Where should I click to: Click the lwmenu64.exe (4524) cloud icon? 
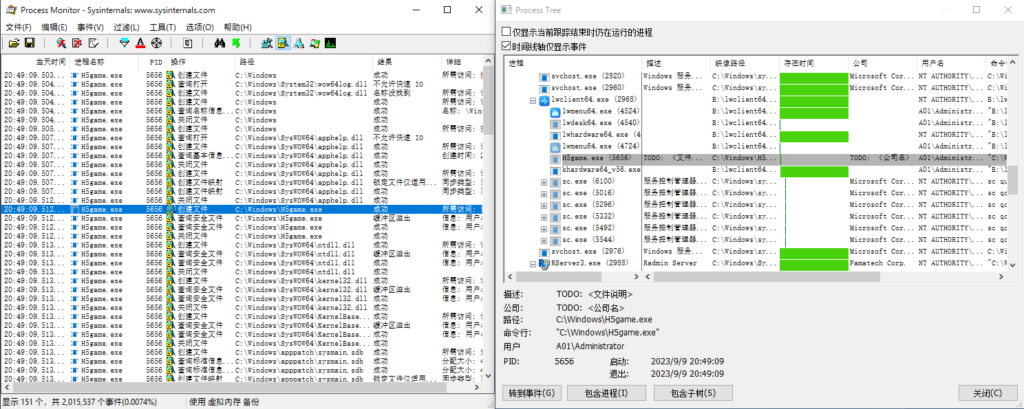point(555,112)
